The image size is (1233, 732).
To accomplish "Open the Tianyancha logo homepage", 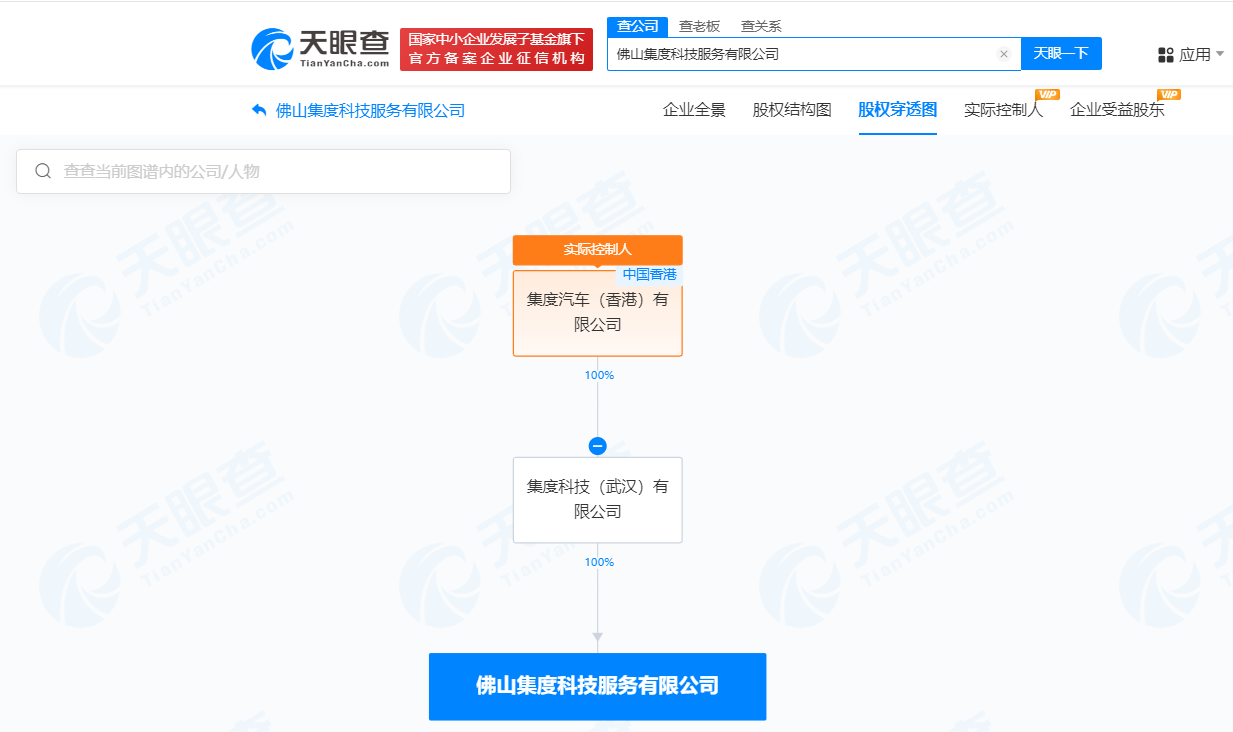I will tap(320, 48).
